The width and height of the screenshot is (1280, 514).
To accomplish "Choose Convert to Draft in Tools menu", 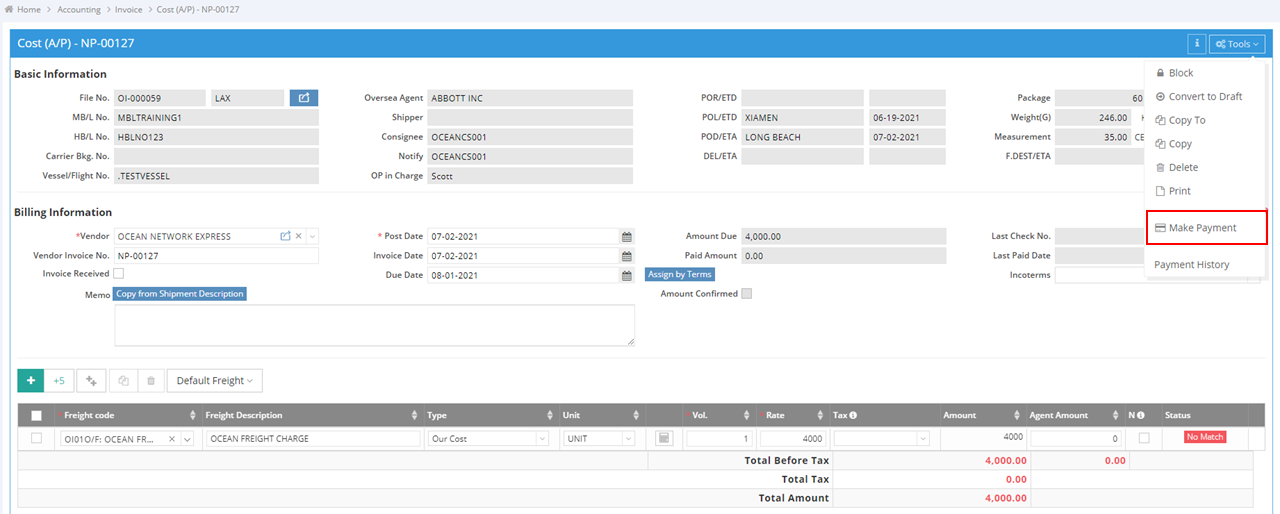I will [x=1205, y=97].
